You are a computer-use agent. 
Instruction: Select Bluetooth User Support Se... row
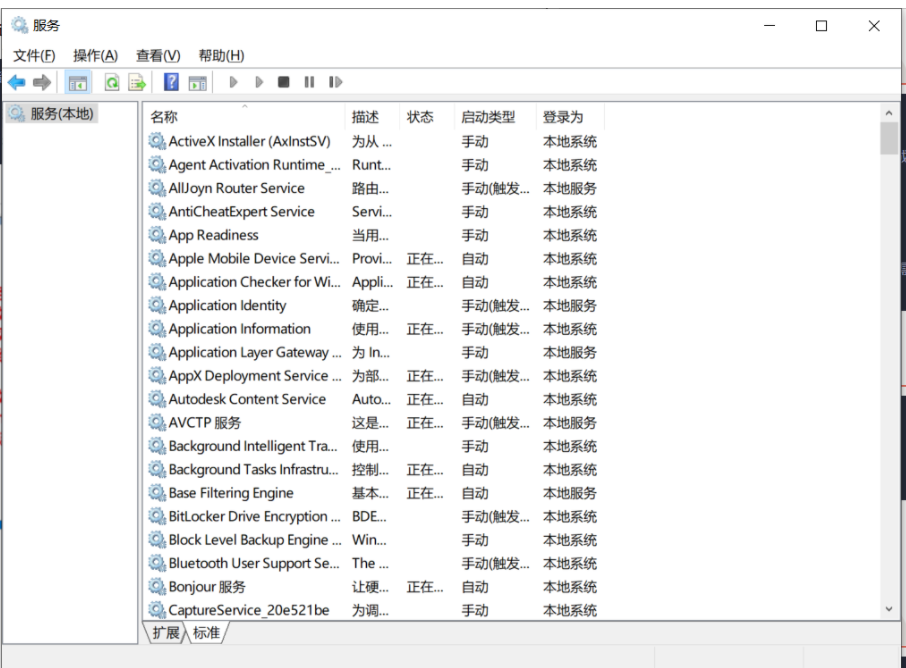tap(373, 563)
